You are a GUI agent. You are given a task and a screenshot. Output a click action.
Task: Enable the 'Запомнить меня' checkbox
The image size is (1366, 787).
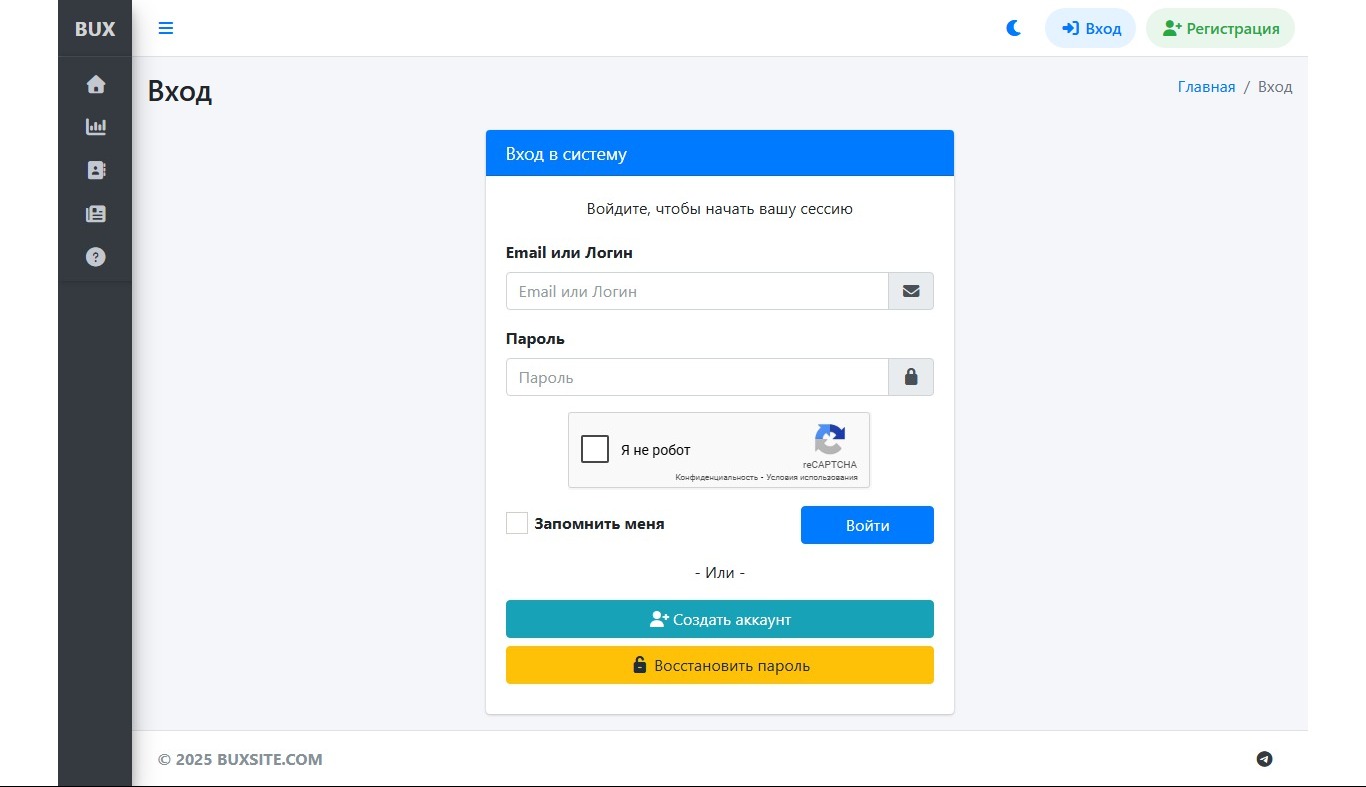tap(517, 523)
